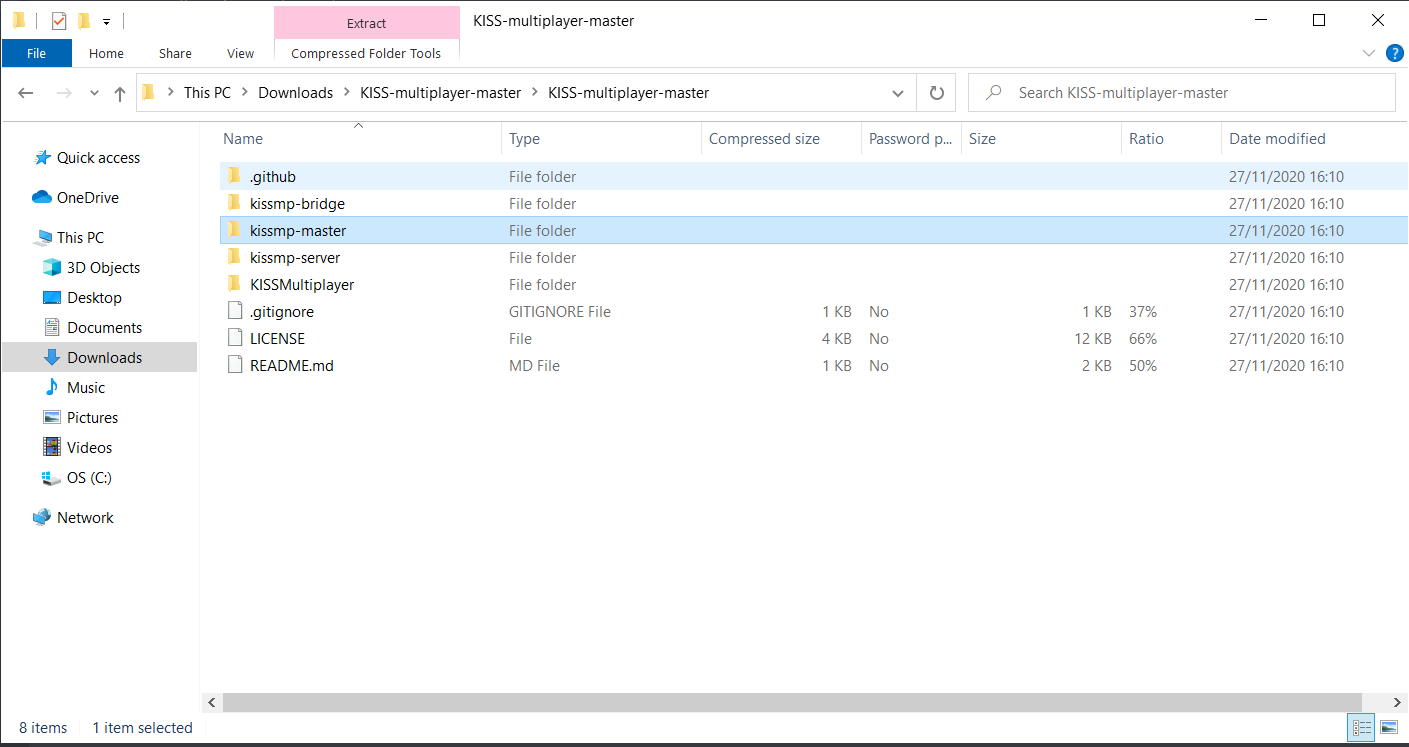Click the Pictures icon in sidebar
This screenshot has height=747, width=1409.
point(52,418)
